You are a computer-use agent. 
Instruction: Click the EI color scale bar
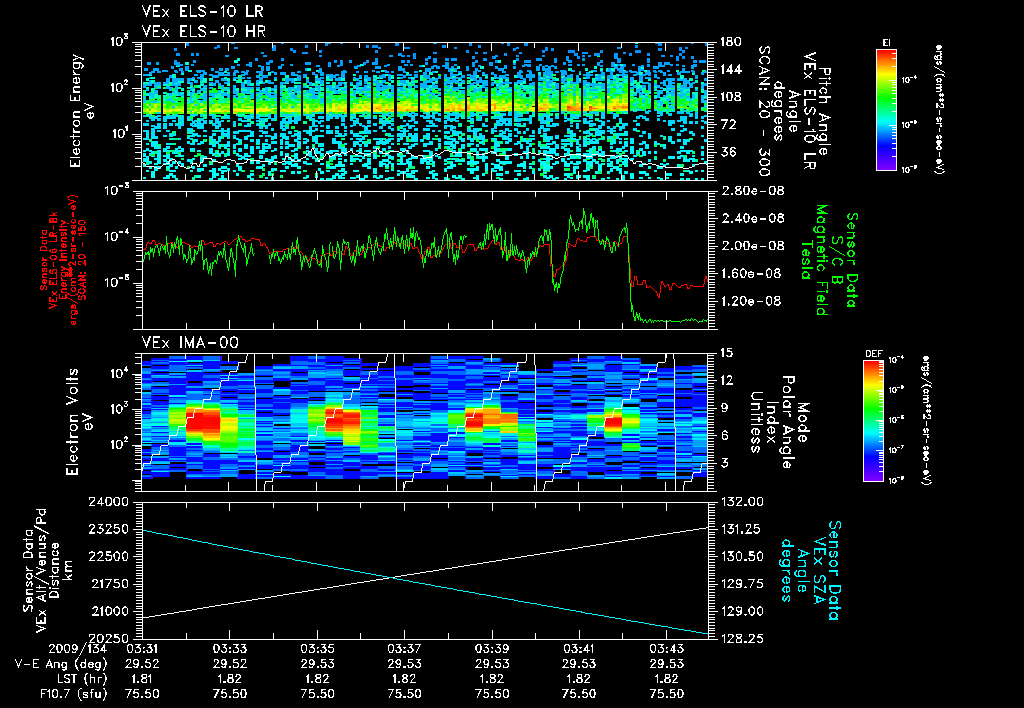pyautogui.click(x=887, y=109)
